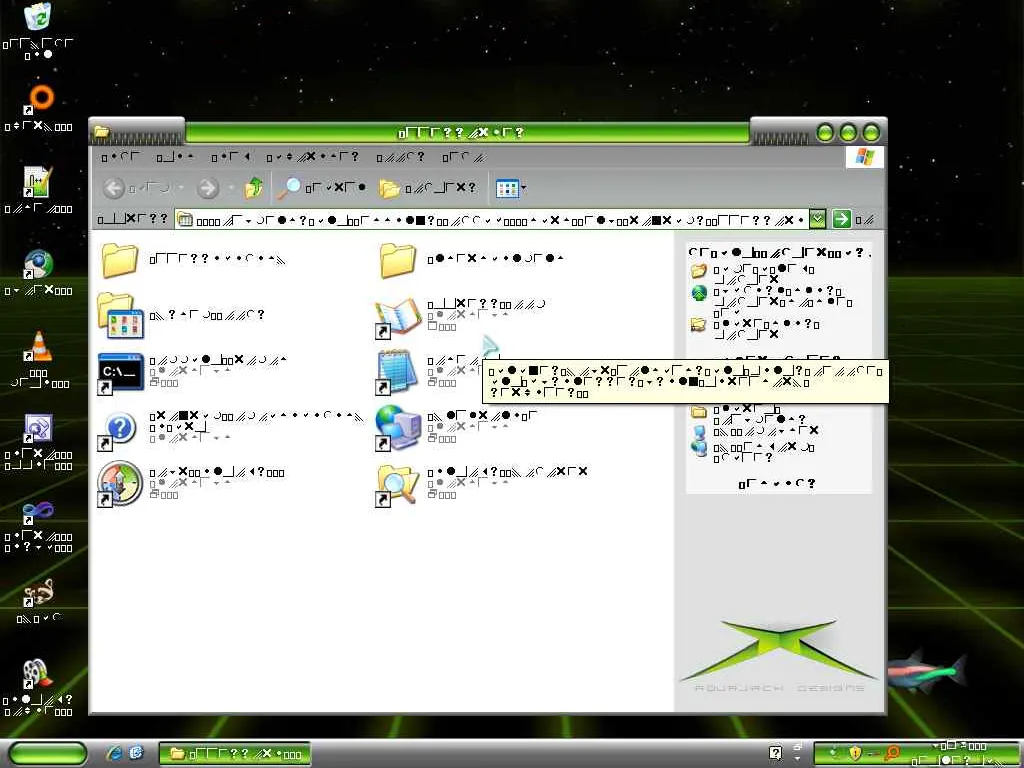Open the Tools menu

tap(400, 157)
